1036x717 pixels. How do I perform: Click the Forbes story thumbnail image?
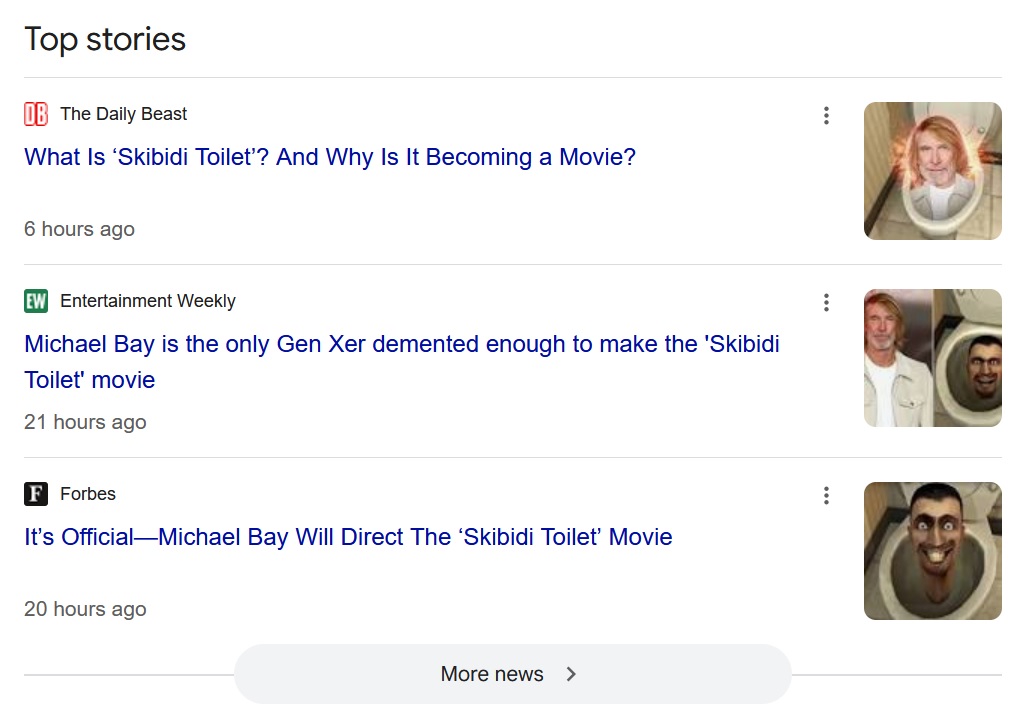click(932, 551)
